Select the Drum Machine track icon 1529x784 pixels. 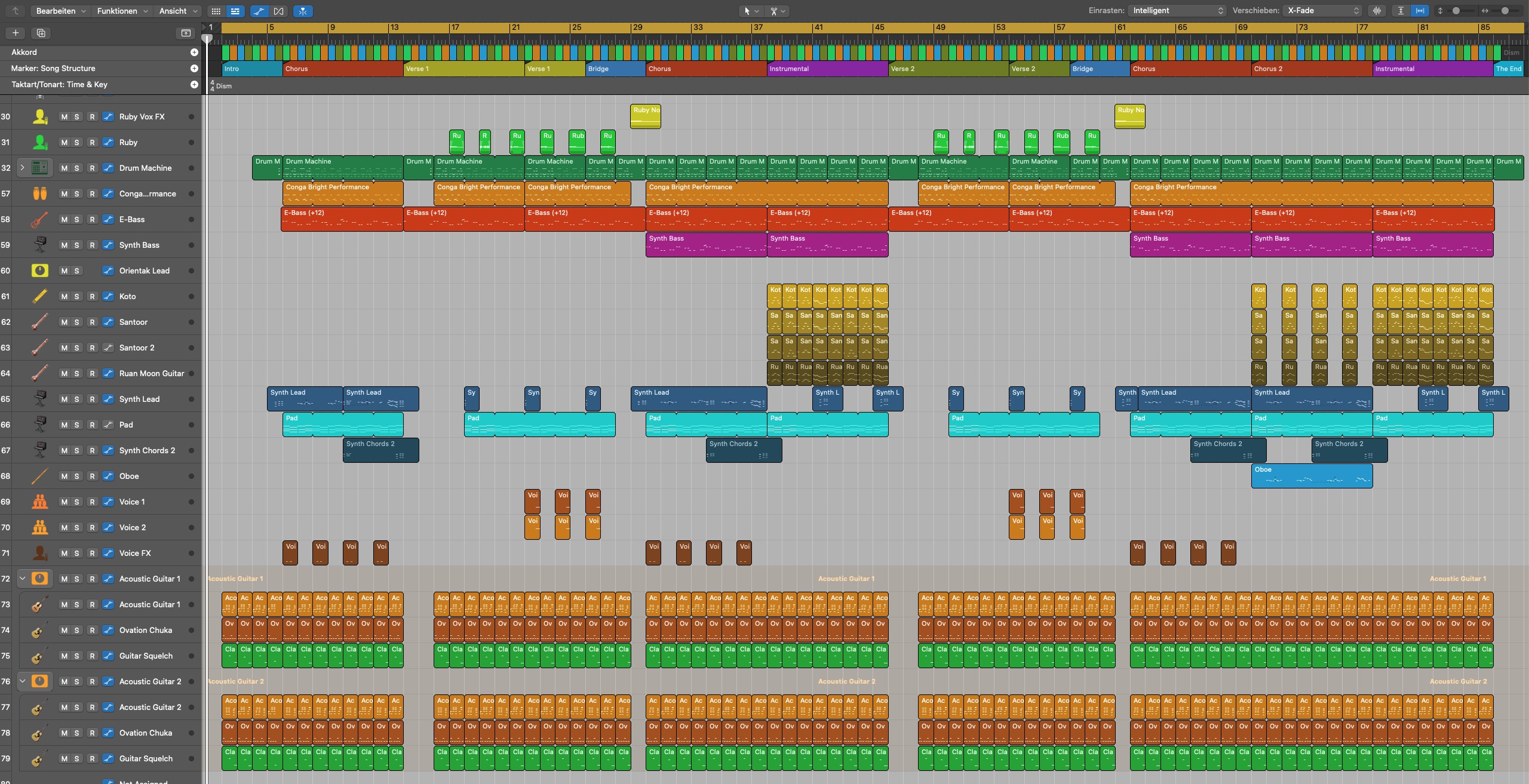click(40, 168)
